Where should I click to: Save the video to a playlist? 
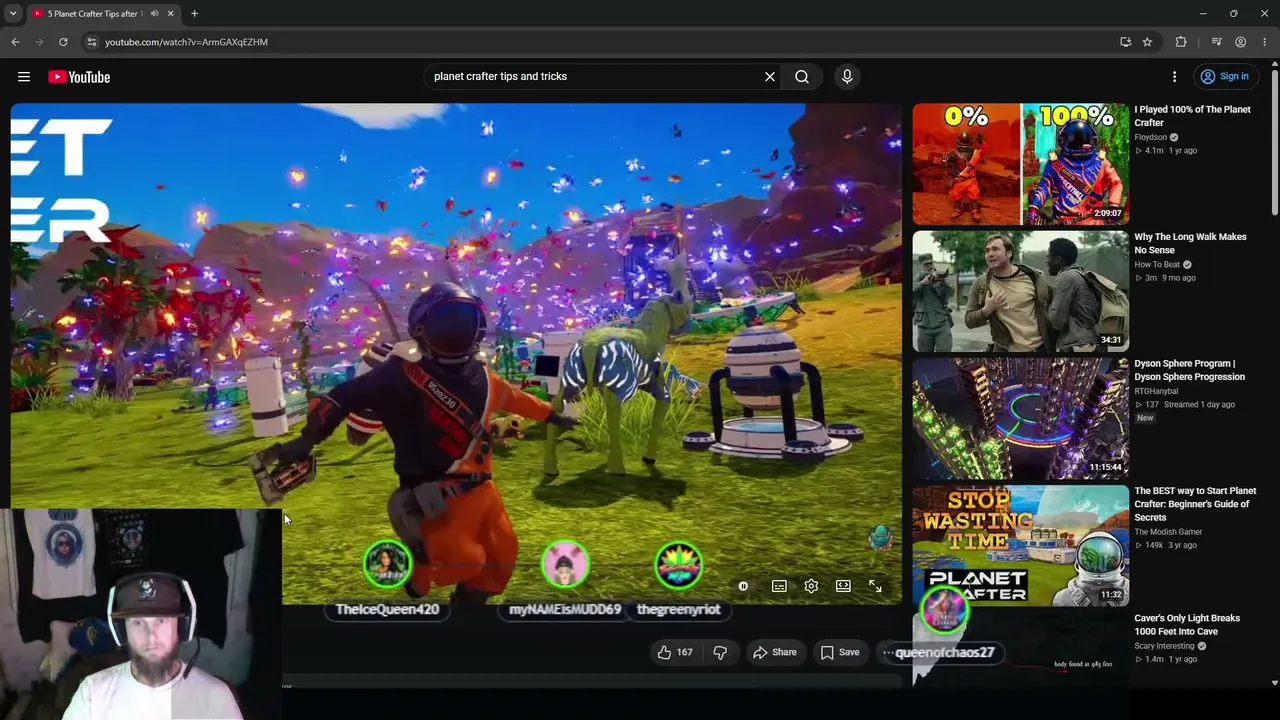840,652
